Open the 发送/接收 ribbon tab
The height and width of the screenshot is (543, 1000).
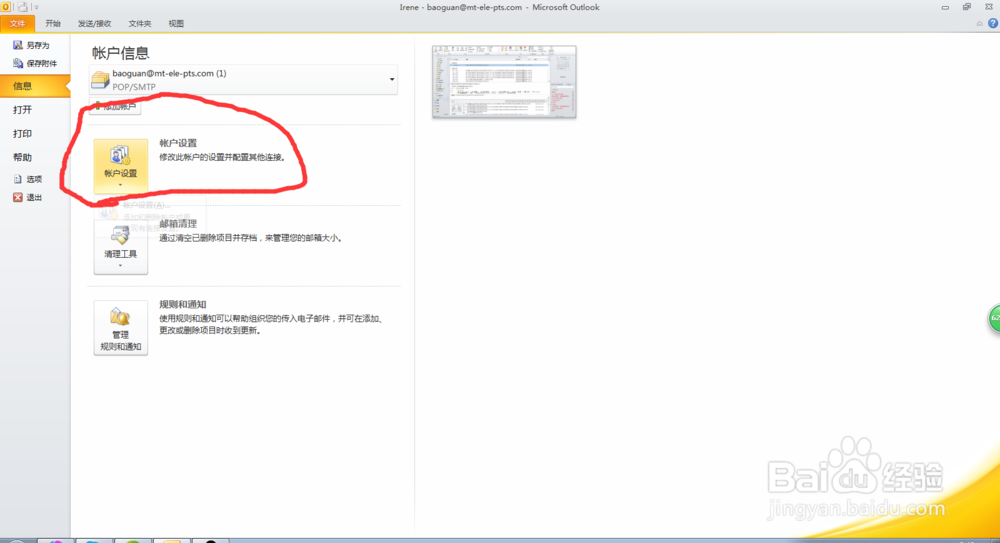point(94,24)
